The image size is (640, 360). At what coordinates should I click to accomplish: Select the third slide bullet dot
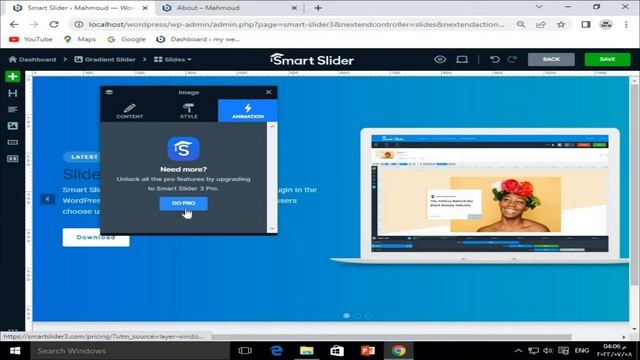(x=369, y=316)
